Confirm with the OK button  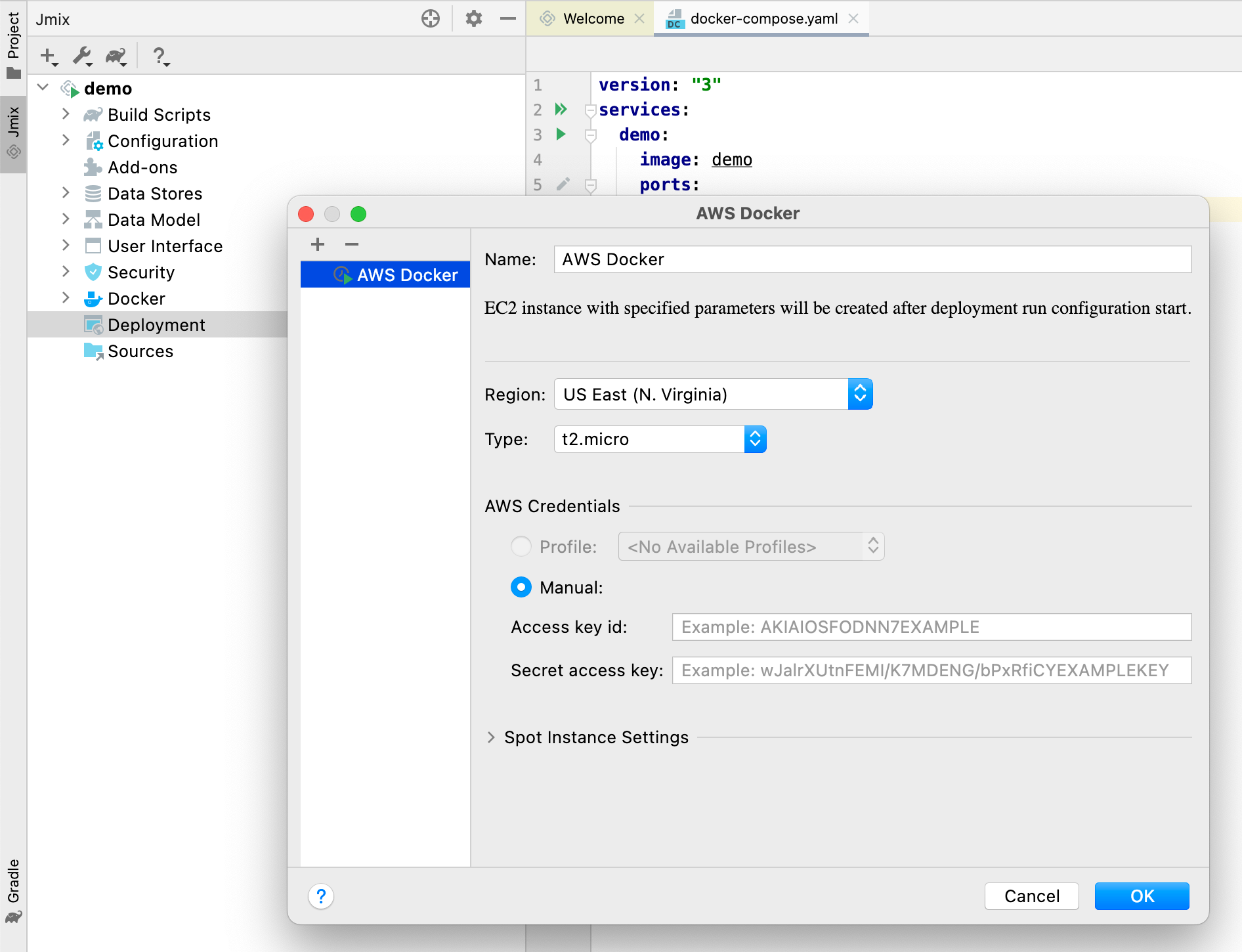[x=1142, y=896]
